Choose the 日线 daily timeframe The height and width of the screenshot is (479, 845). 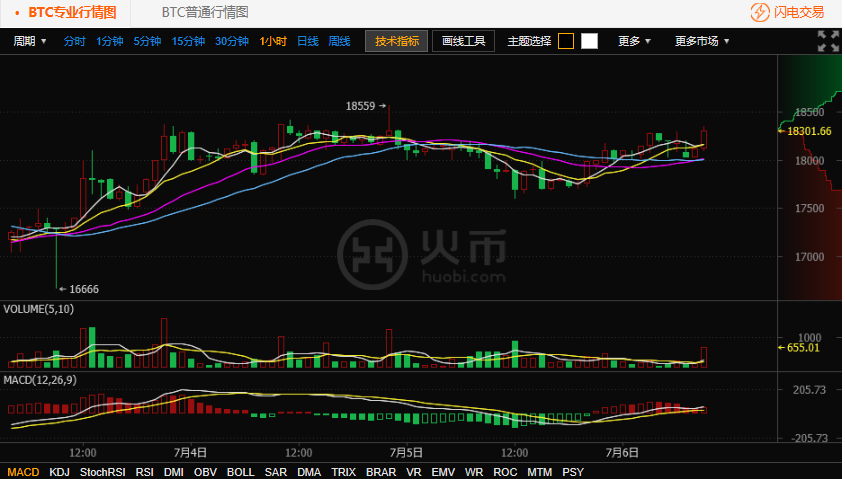(x=307, y=41)
